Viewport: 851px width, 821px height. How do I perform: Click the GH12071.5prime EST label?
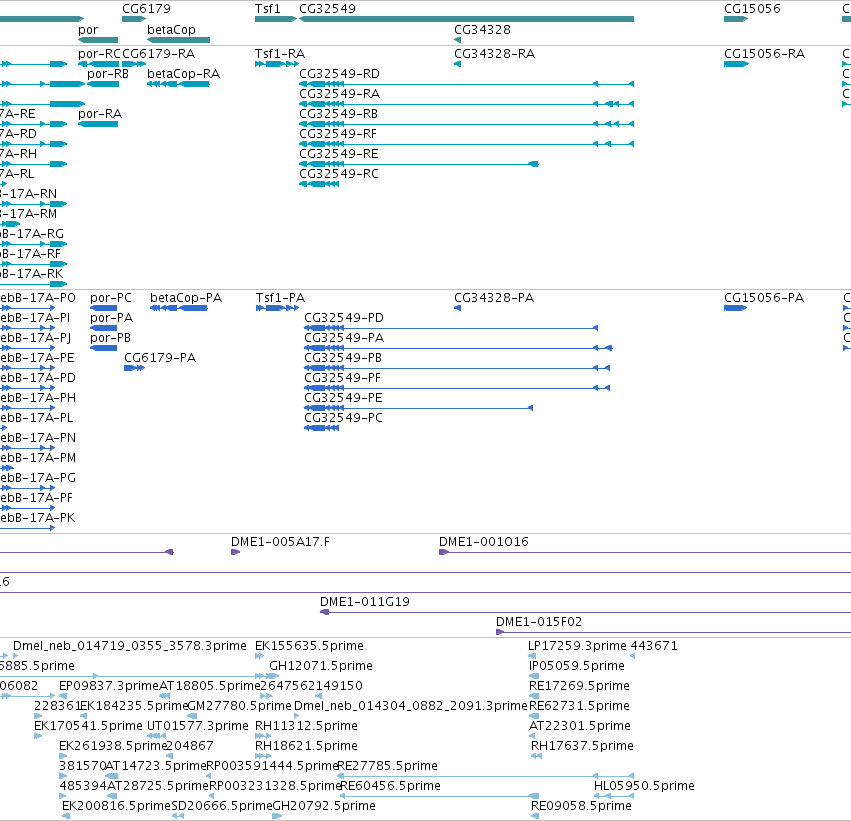tap(321, 666)
